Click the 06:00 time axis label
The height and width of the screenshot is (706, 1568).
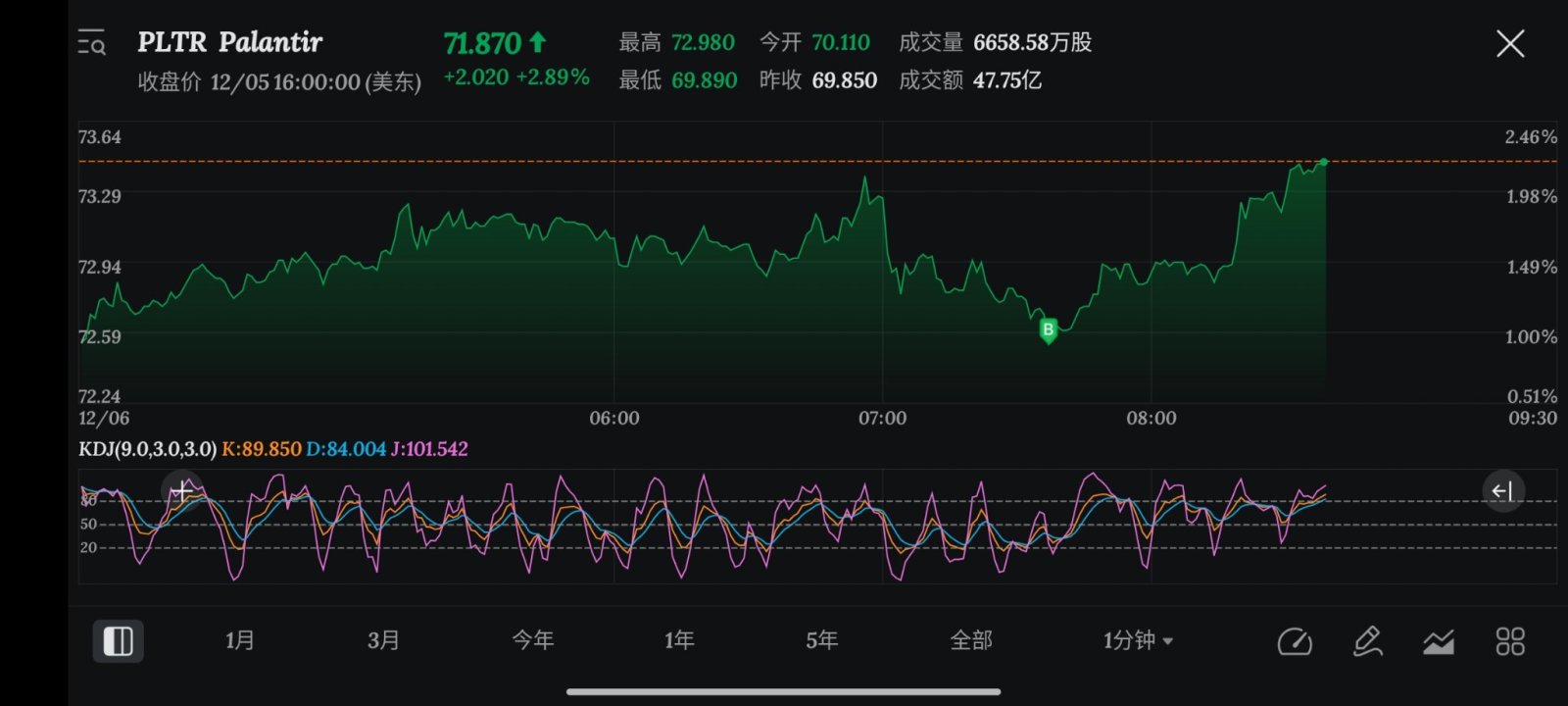pyautogui.click(x=614, y=419)
